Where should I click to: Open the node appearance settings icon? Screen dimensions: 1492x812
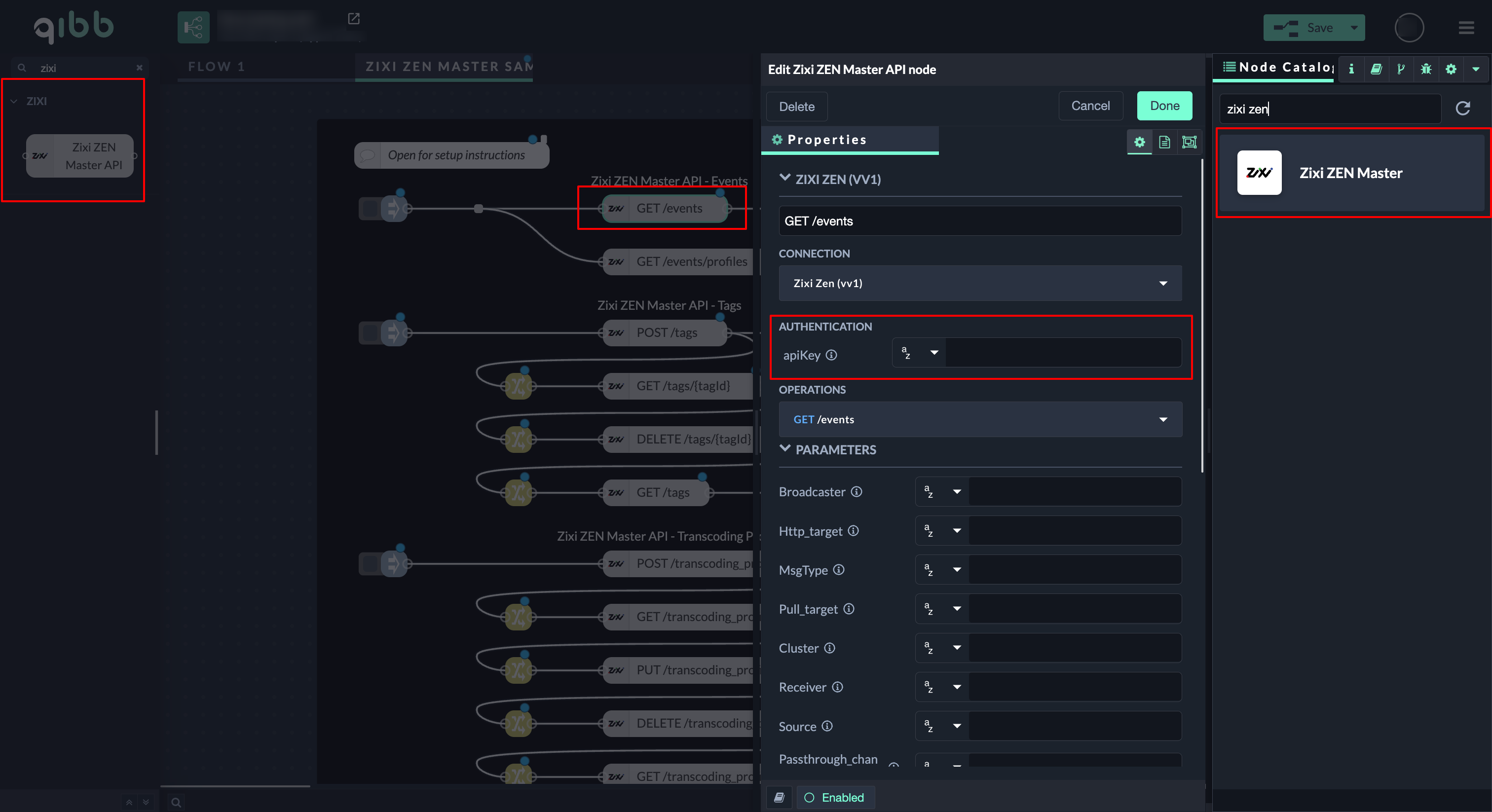[1189, 142]
